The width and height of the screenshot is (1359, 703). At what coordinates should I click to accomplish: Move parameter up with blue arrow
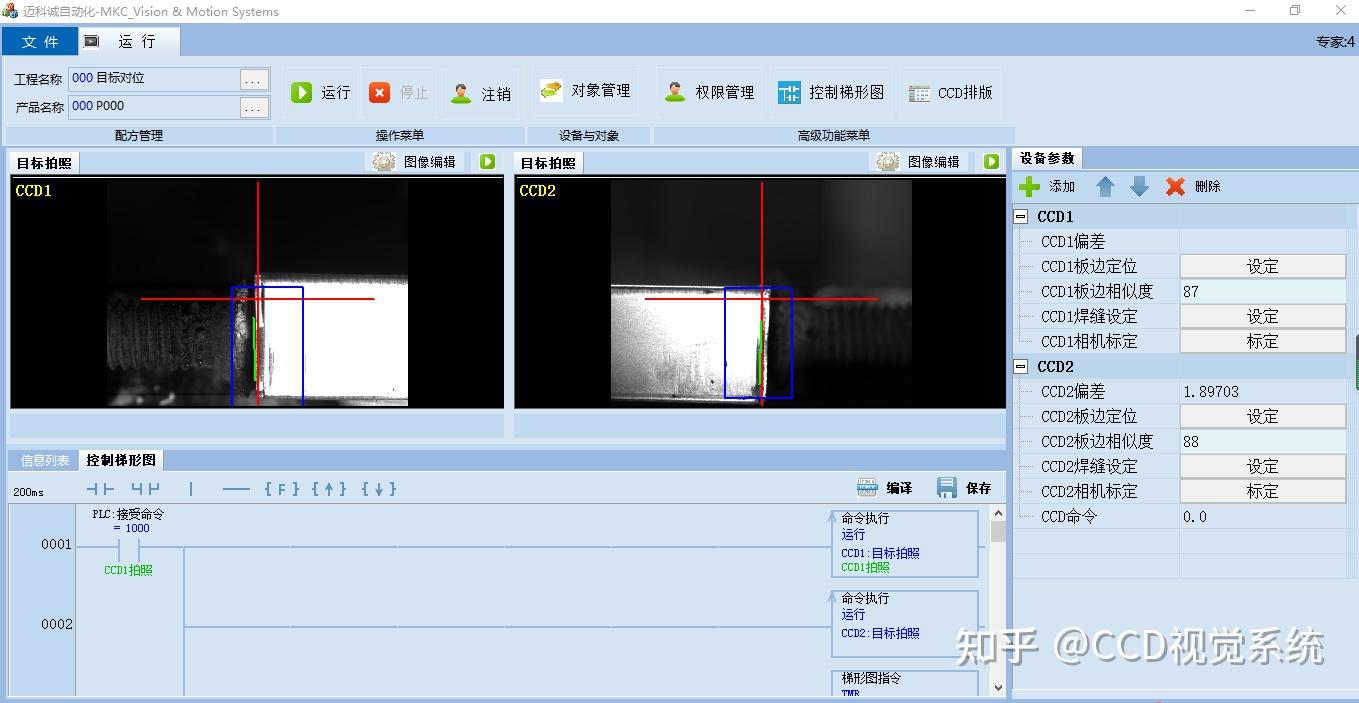[1105, 186]
